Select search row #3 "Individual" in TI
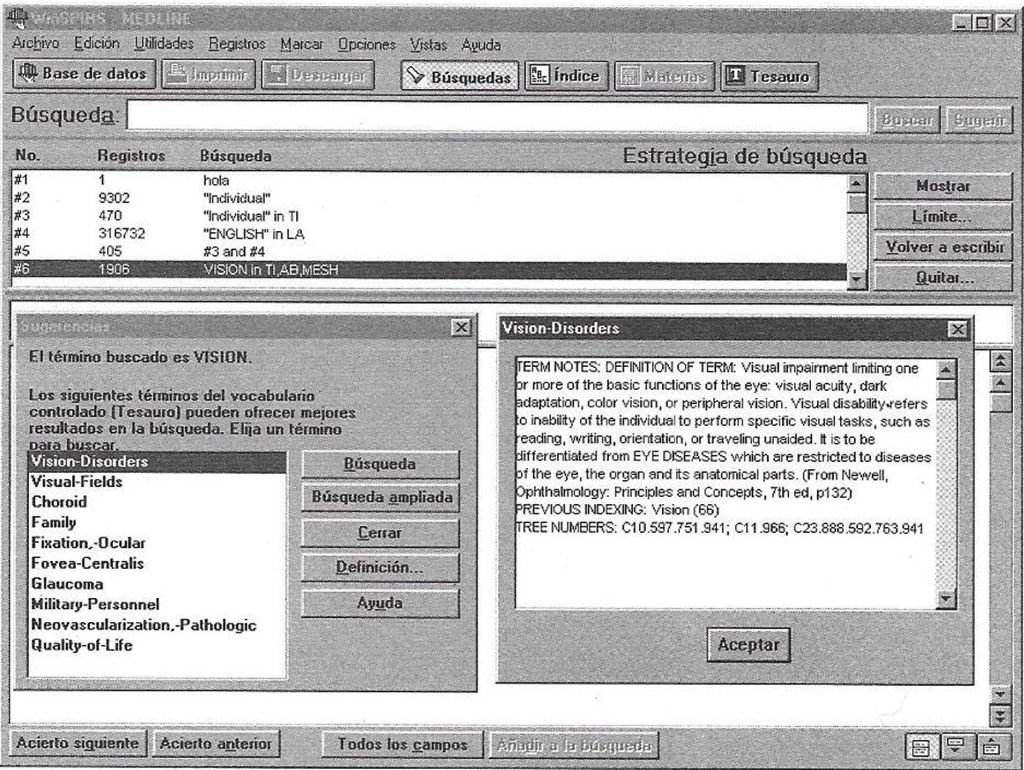Image resolution: width=1024 pixels, height=770 pixels. 429,216
